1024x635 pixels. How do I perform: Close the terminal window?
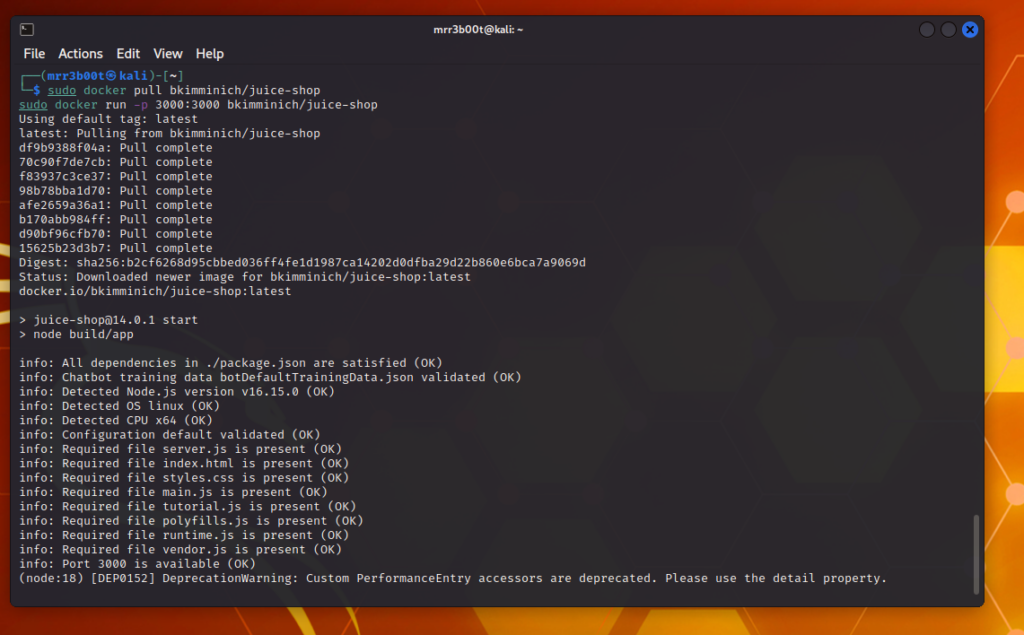point(970,29)
